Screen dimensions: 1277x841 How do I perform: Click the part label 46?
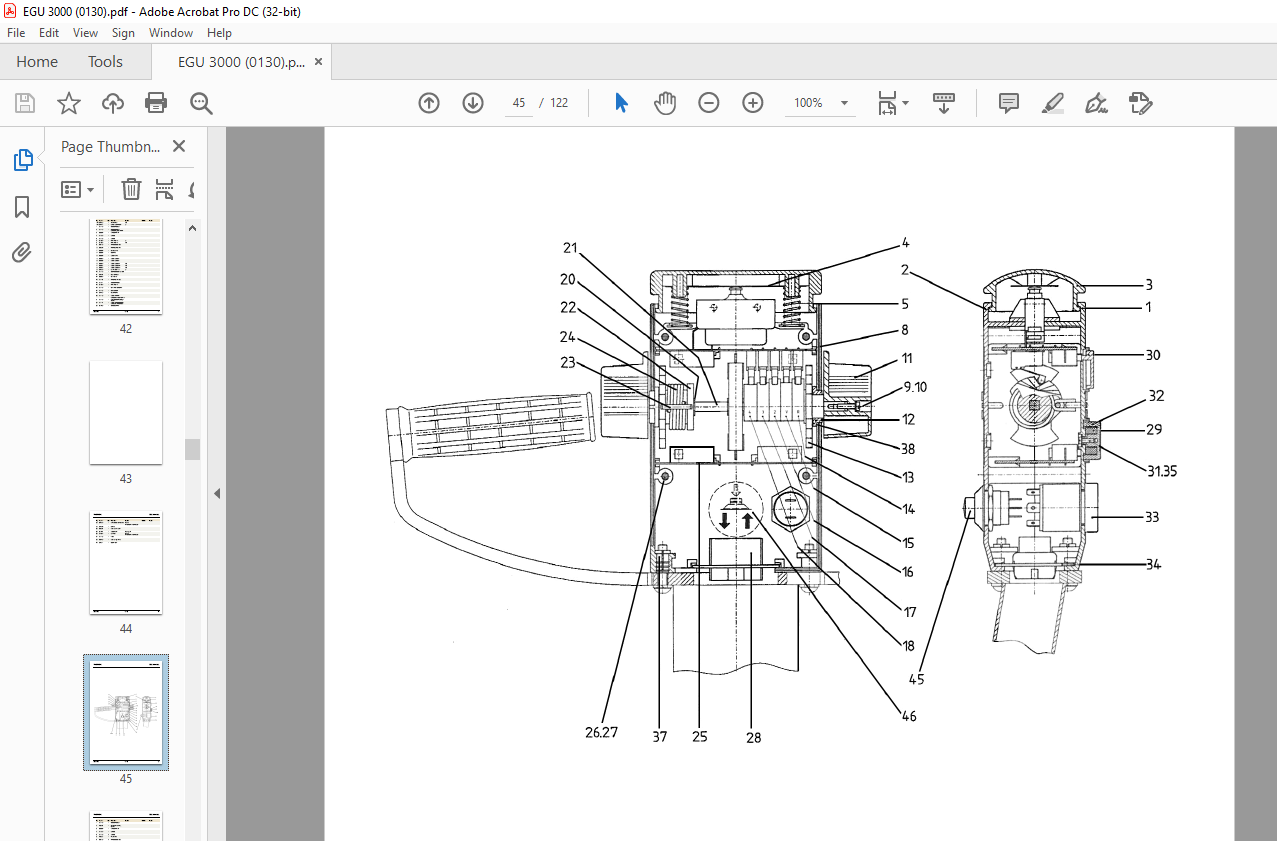click(908, 716)
